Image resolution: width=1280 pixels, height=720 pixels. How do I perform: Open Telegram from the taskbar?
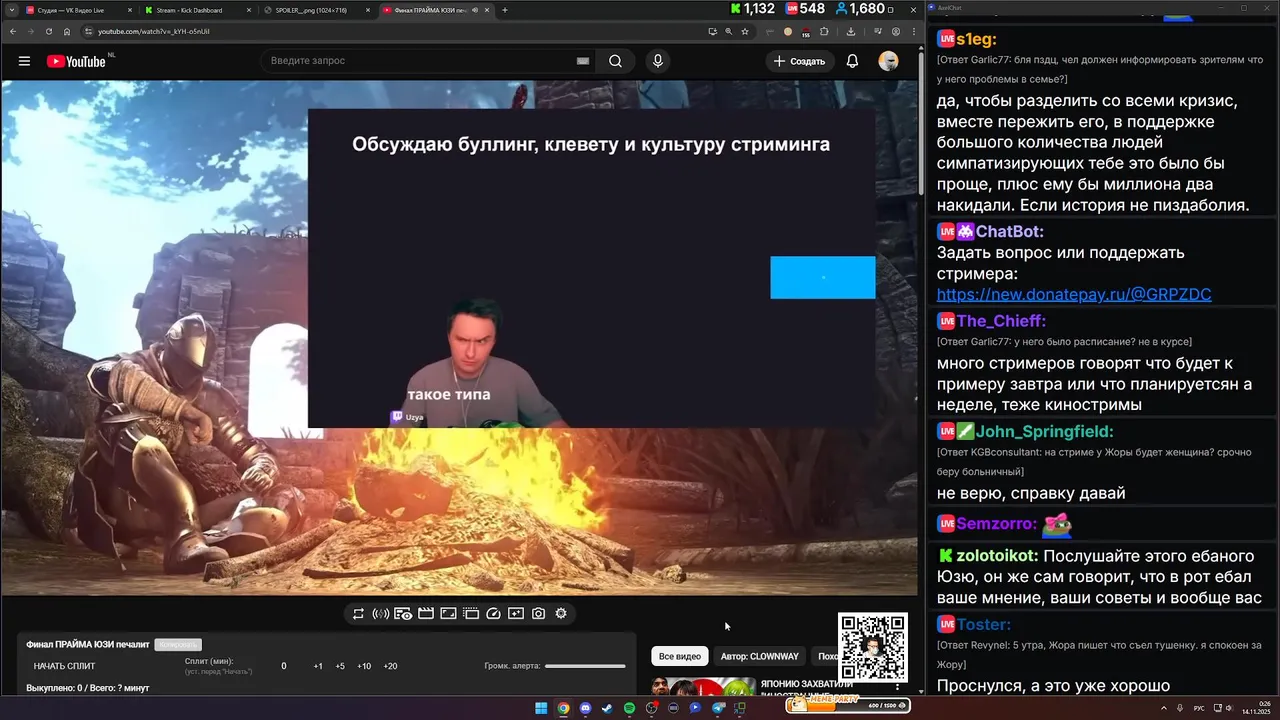[718, 708]
